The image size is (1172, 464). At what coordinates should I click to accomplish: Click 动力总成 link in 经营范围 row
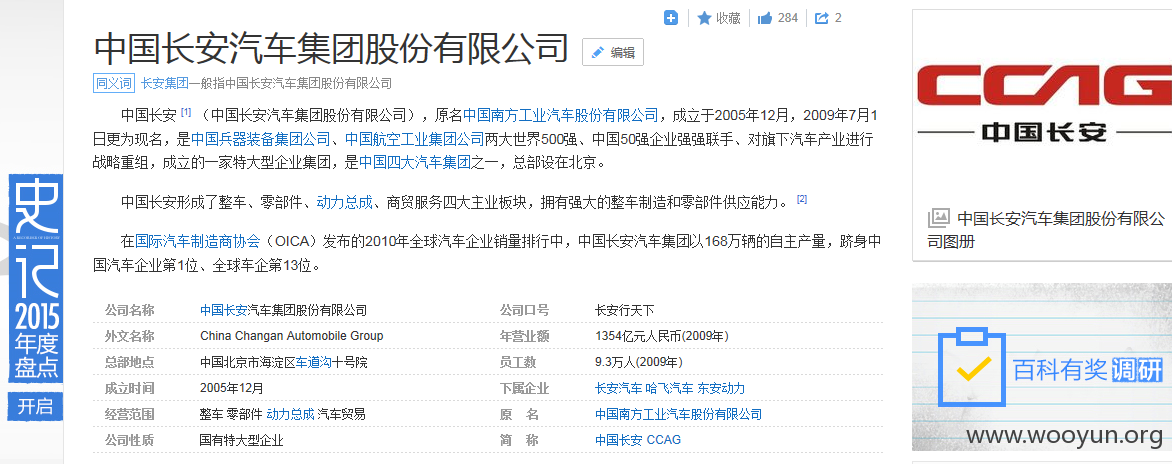pos(290,414)
